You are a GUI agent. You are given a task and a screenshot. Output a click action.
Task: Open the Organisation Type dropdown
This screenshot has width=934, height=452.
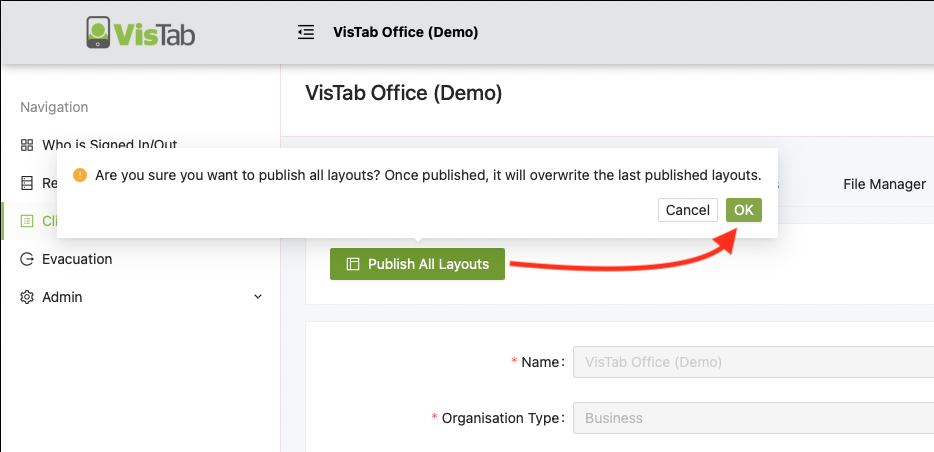pyautogui.click(x=754, y=418)
